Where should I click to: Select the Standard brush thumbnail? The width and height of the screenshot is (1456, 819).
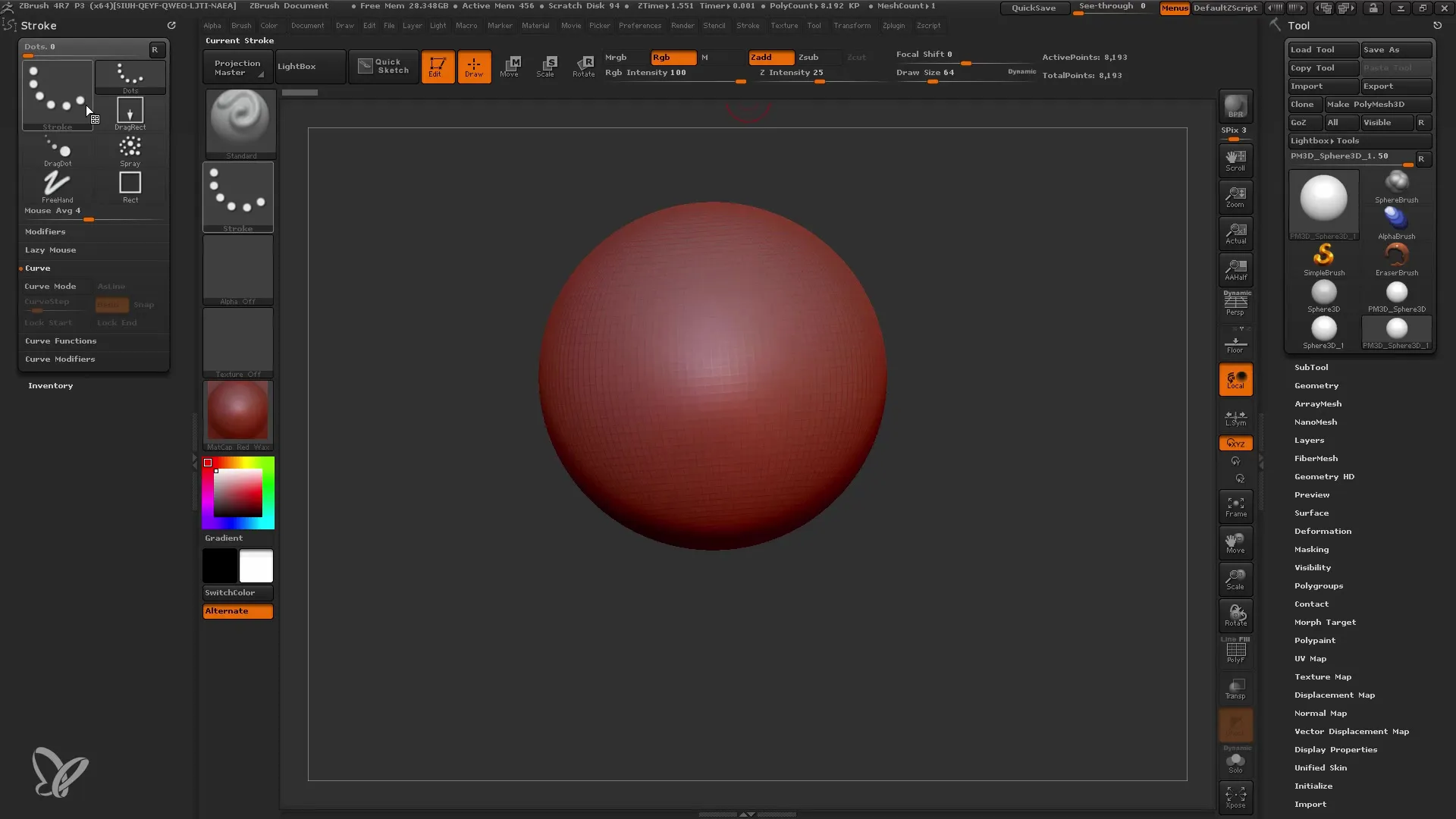(x=238, y=118)
